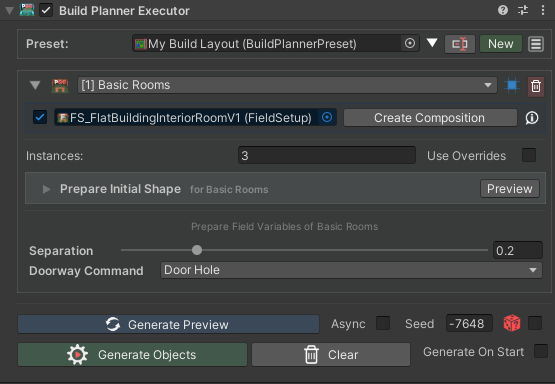Screen dimensions: 555x384
Task: Open the component three-dot context menu
Action: click(x=543, y=10)
